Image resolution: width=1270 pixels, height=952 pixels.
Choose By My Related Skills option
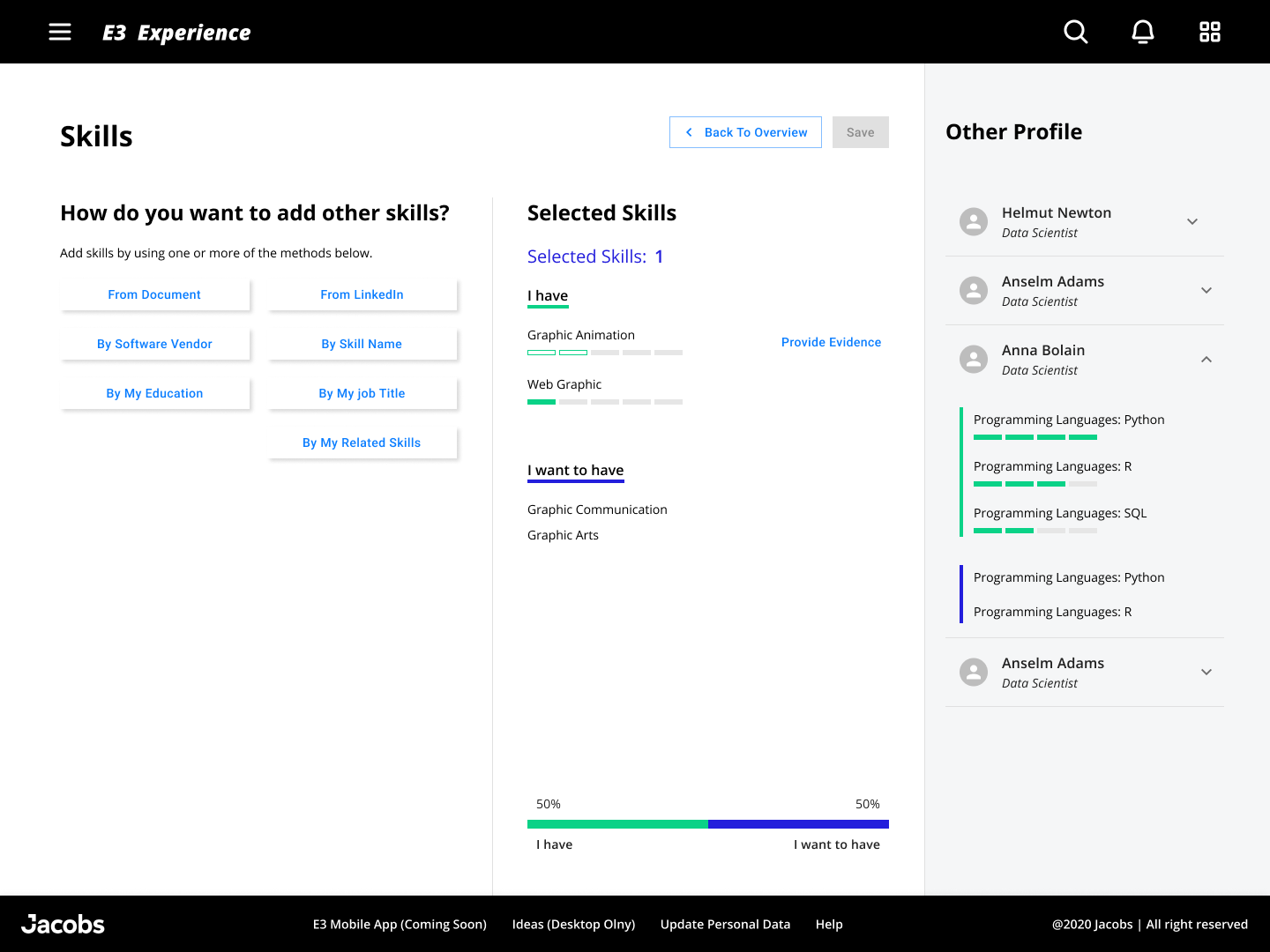pyautogui.click(x=362, y=443)
